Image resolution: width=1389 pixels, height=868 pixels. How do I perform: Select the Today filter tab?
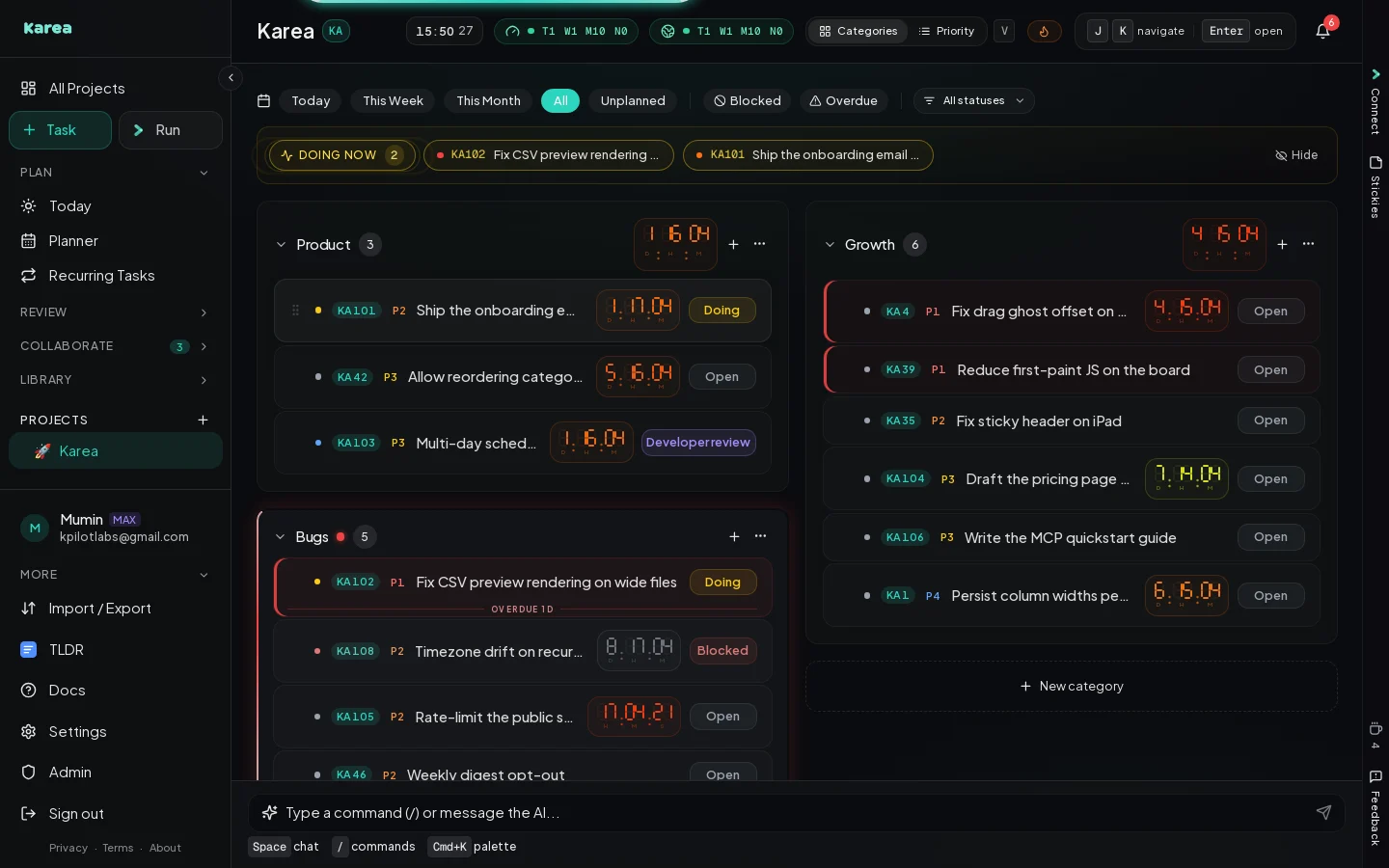click(x=311, y=100)
